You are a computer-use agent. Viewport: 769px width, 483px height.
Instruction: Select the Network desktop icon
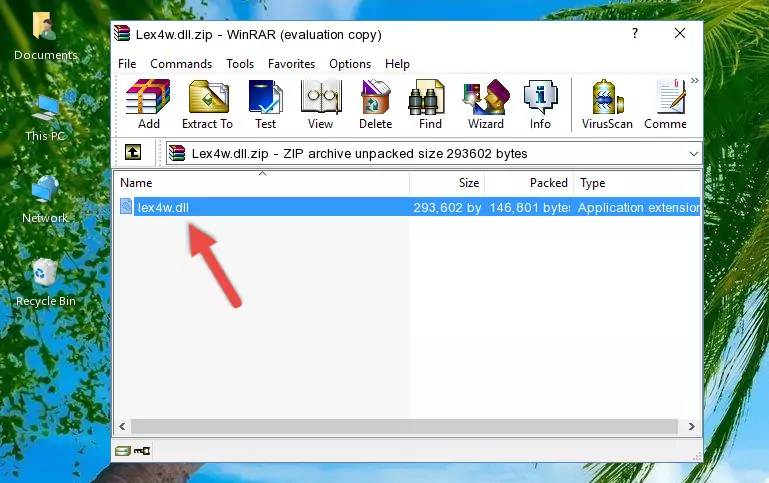pos(45,200)
